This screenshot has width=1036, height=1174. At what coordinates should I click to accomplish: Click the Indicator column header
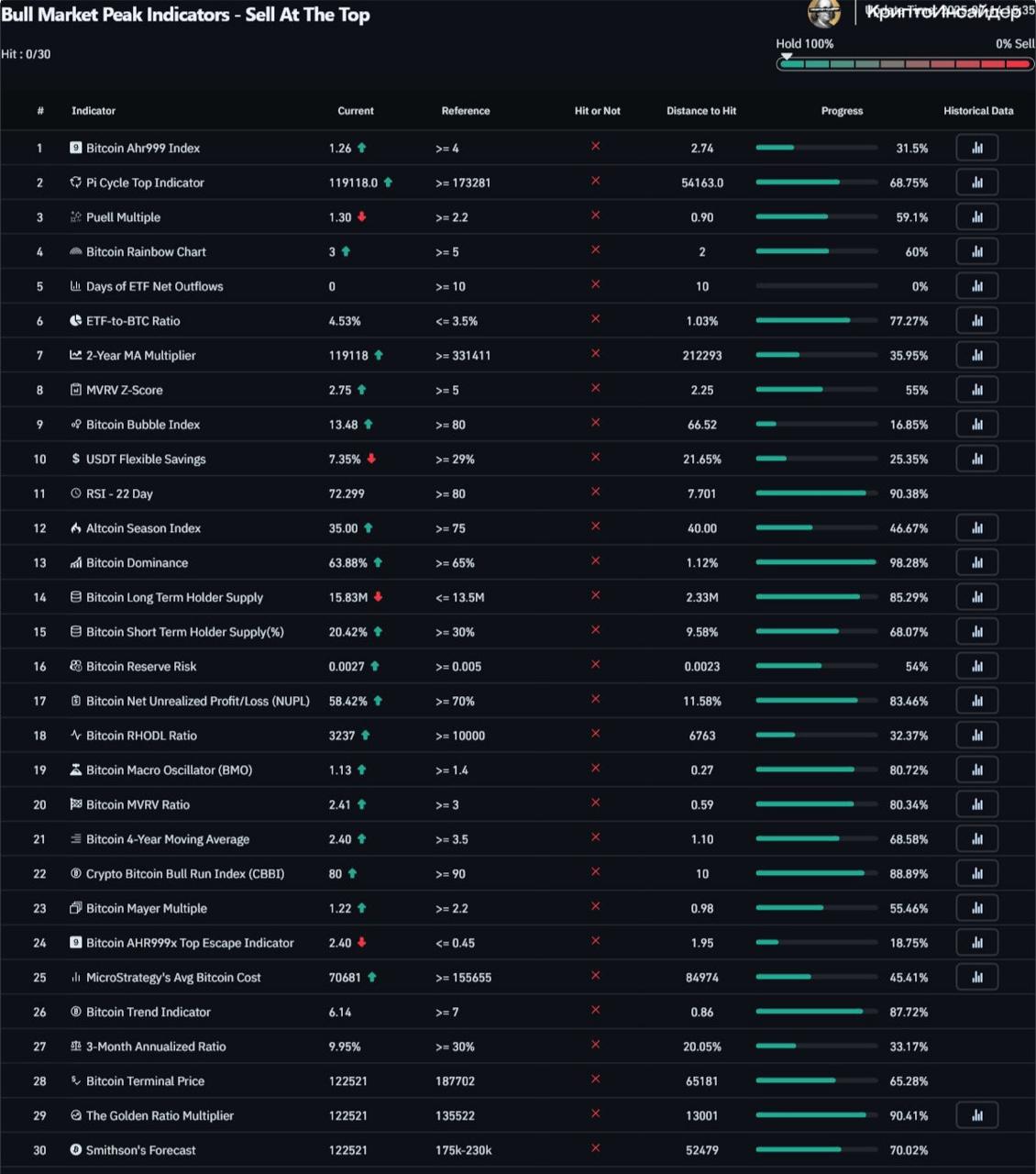[94, 111]
